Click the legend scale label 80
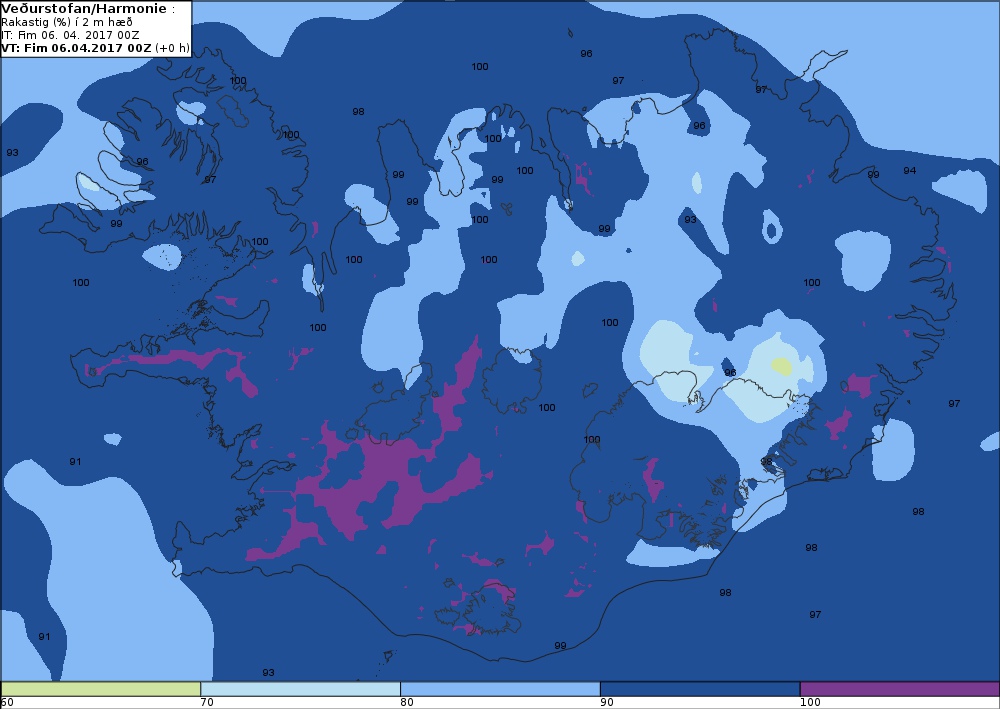This screenshot has height=709, width=1000. (x=407, y=703)
